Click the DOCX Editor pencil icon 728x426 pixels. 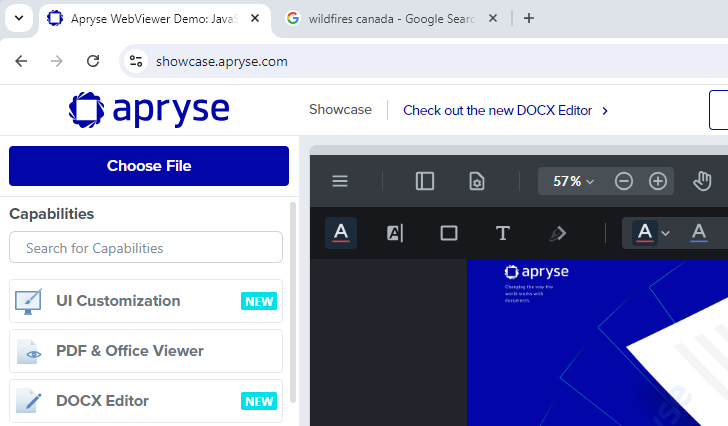point(28,401)
